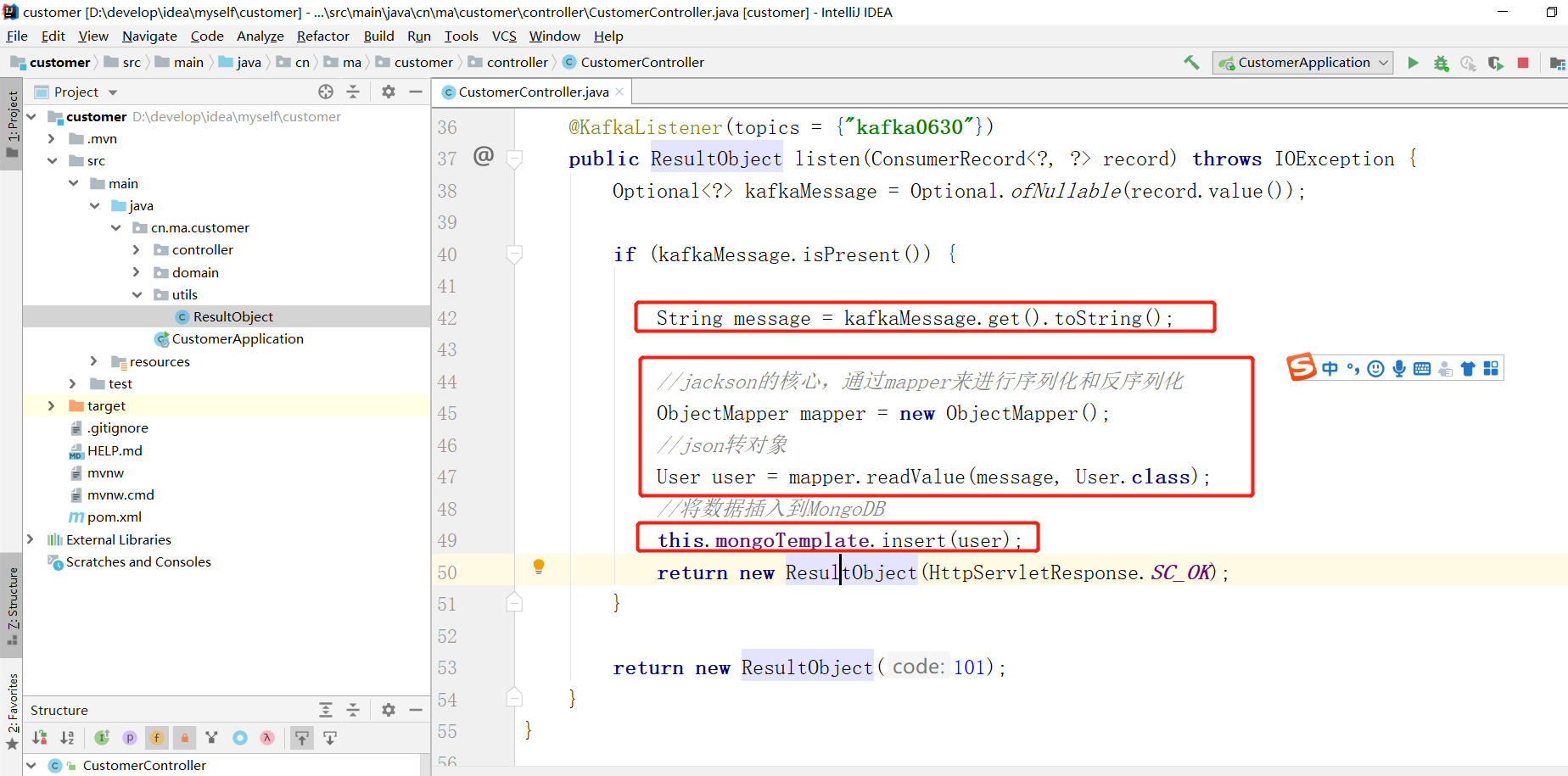Locate current file in Project tree

point(326,92)
